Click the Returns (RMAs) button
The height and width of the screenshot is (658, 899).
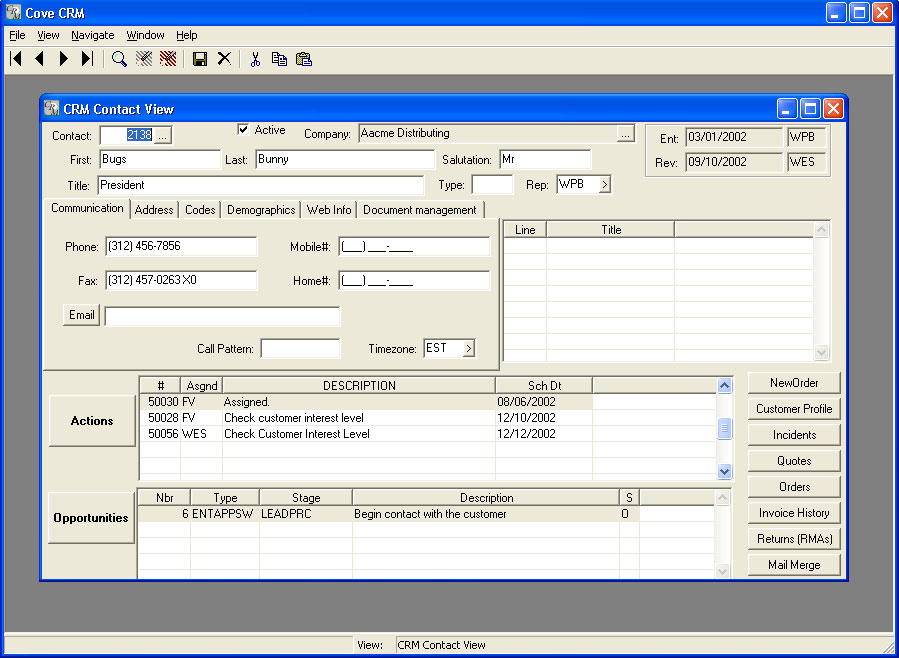[794, 539]
